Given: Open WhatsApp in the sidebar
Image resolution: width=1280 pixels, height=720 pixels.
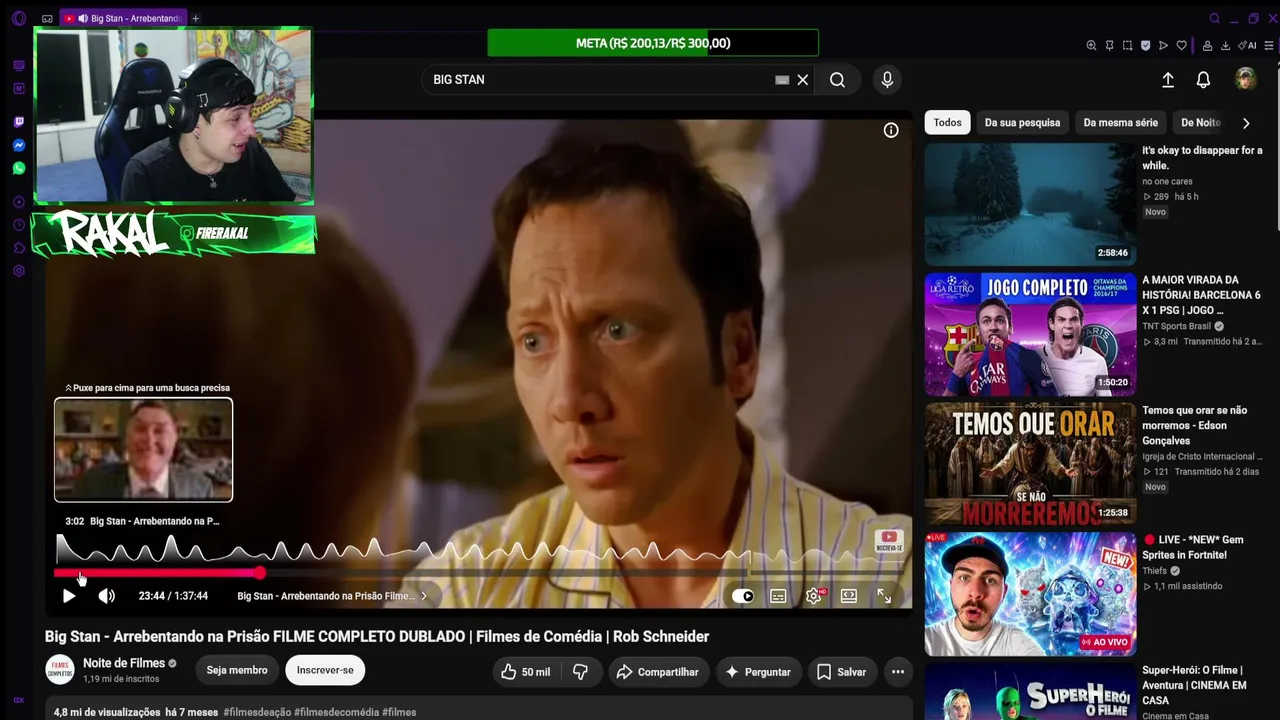Looking at the screenshot, I should pyautogui.click(x=19, y=168).
